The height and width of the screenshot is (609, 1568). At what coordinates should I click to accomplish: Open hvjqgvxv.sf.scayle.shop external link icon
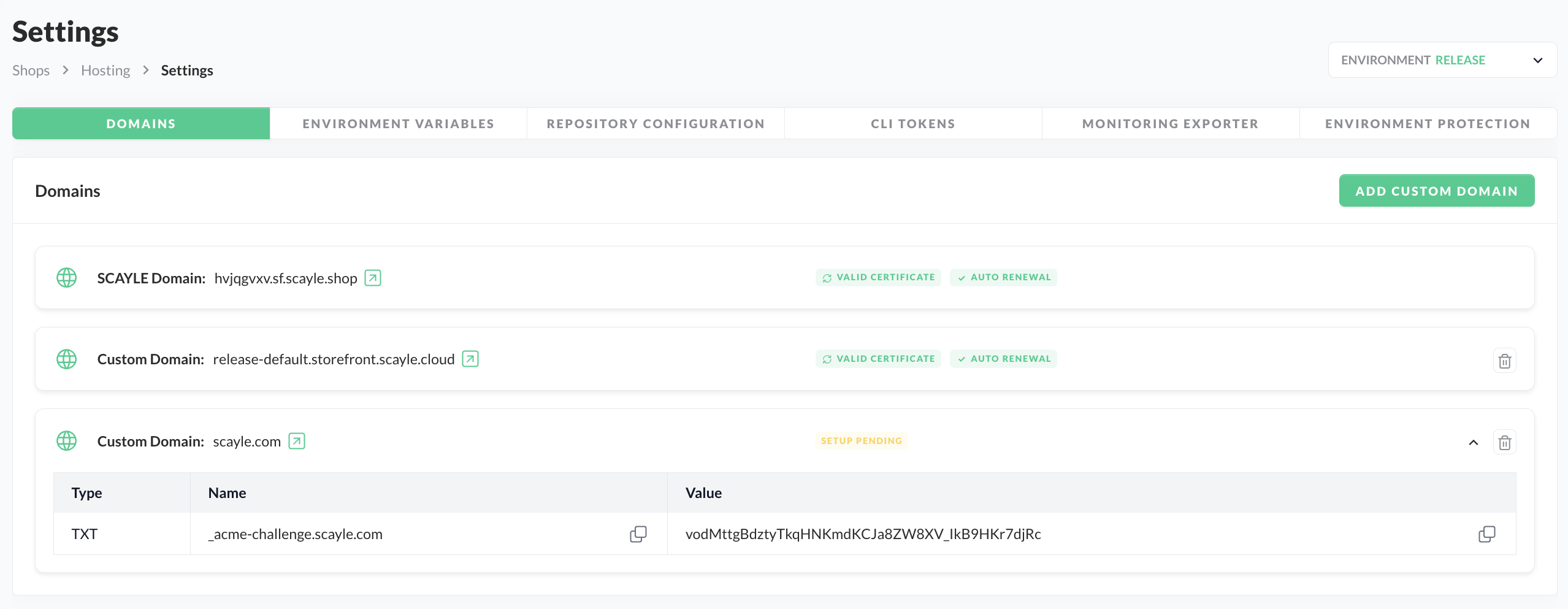click(x=372, y=278)
